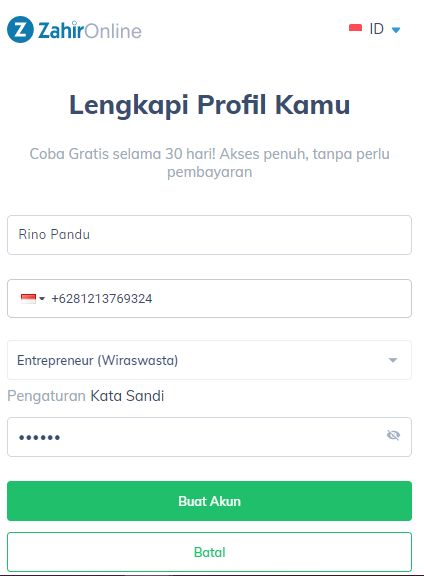Click the round Zahir Z logo icon
Image resolution: width=424 pixels, height=576 pixels.
click(x=20, y=29)
